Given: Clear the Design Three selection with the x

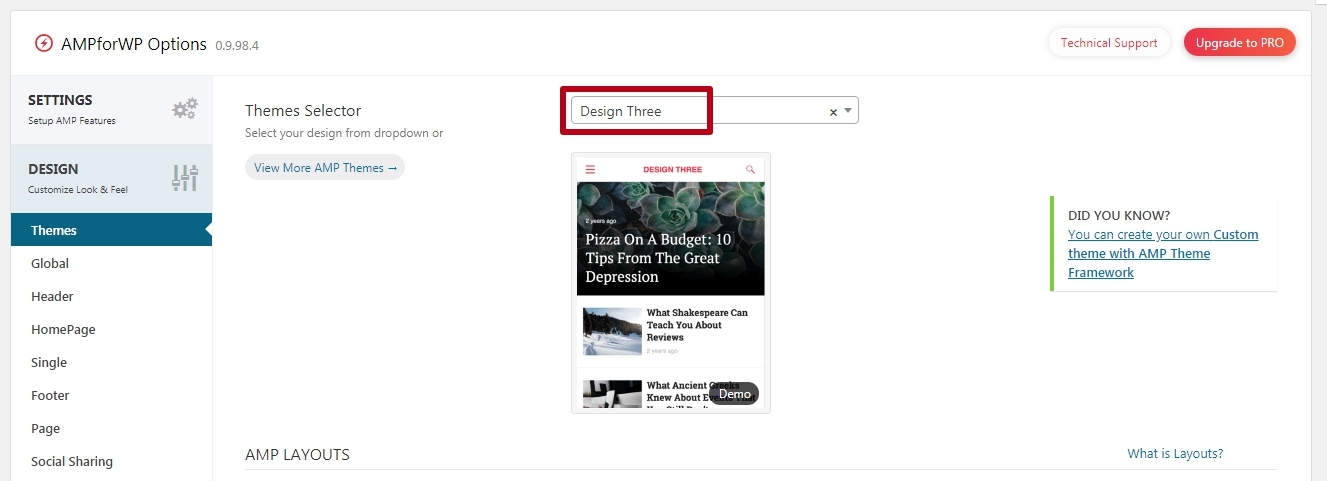Looking at the screenshot, I should pos(833,112).
